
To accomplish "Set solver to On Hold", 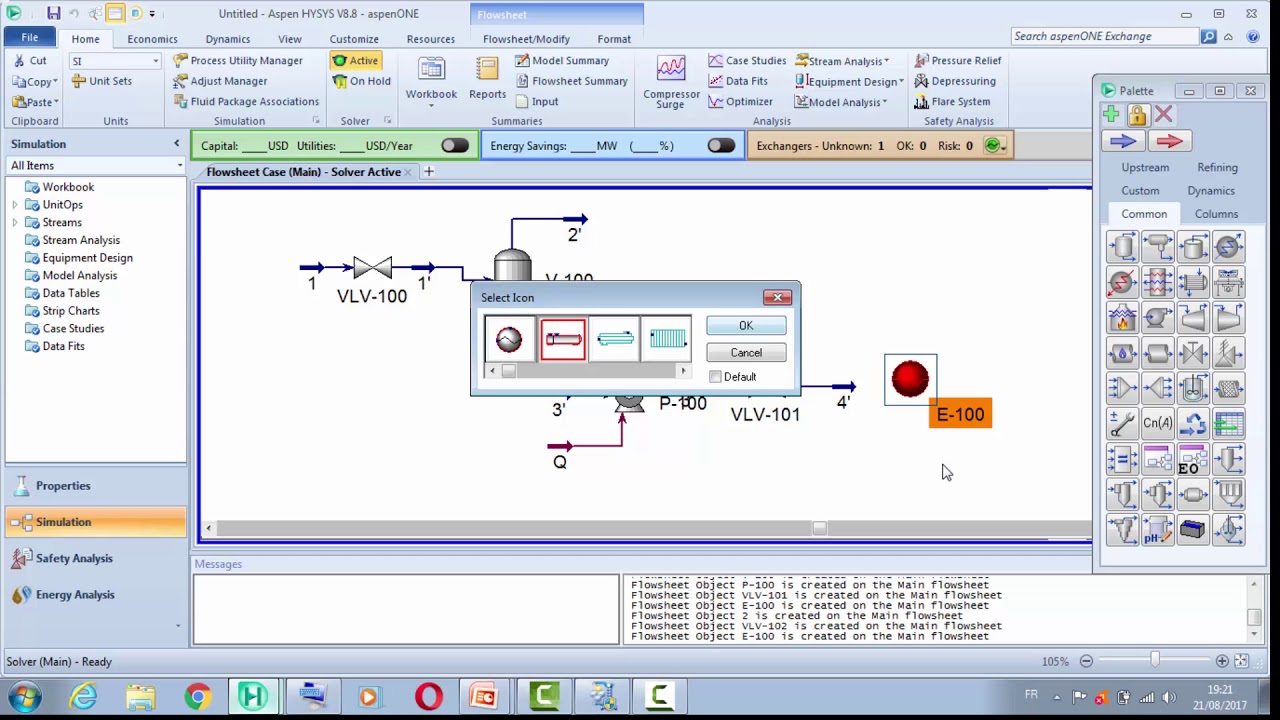I will (x=362, y=81).
